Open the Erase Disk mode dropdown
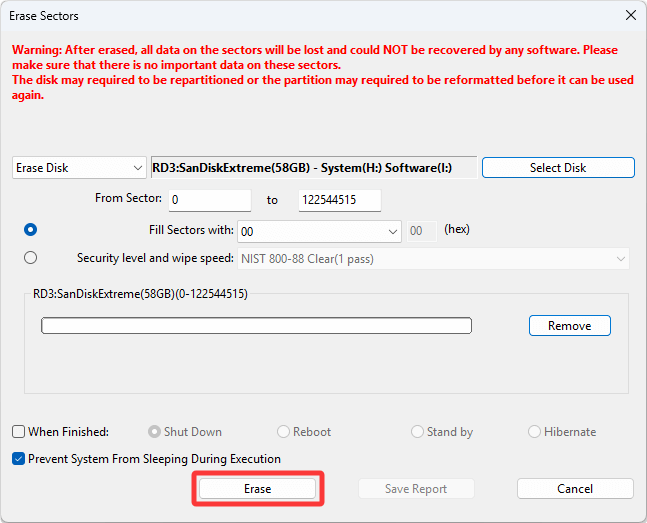 click(80, 168)
